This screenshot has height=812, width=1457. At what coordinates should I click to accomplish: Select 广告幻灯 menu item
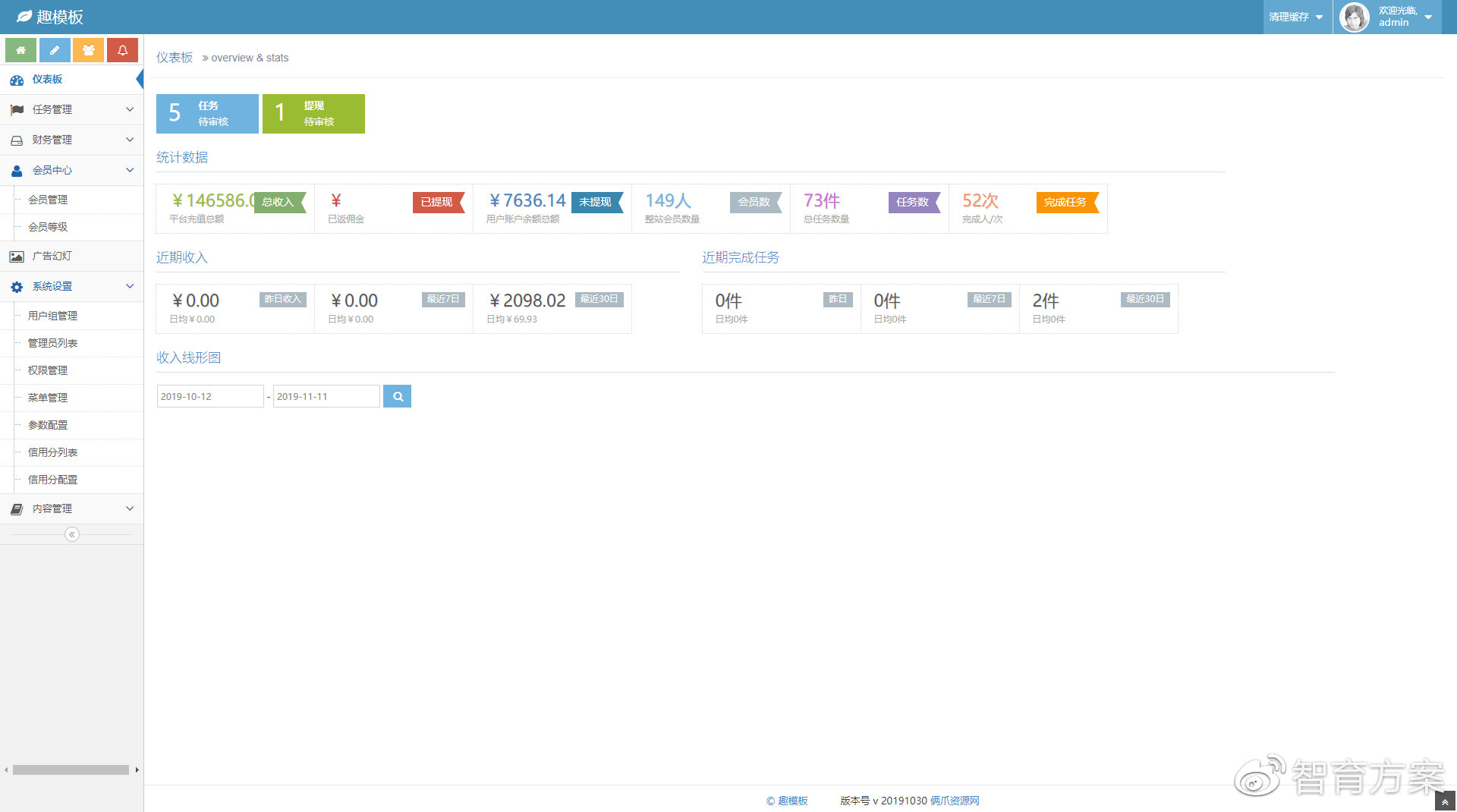pos(52,257)
